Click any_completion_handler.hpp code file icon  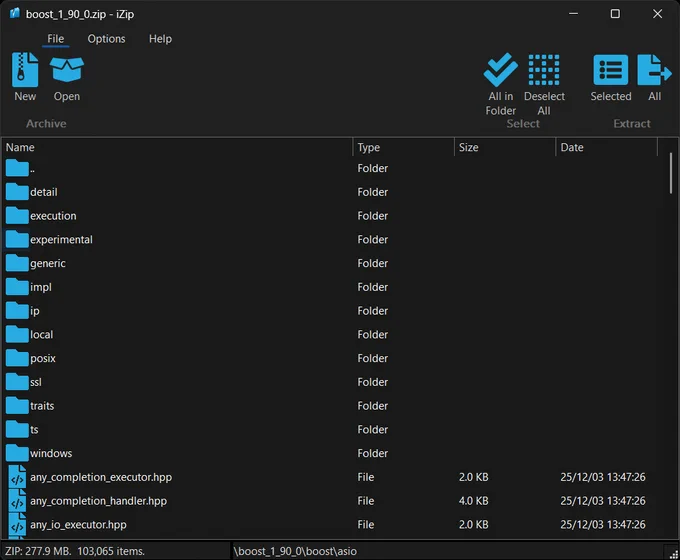17,501
